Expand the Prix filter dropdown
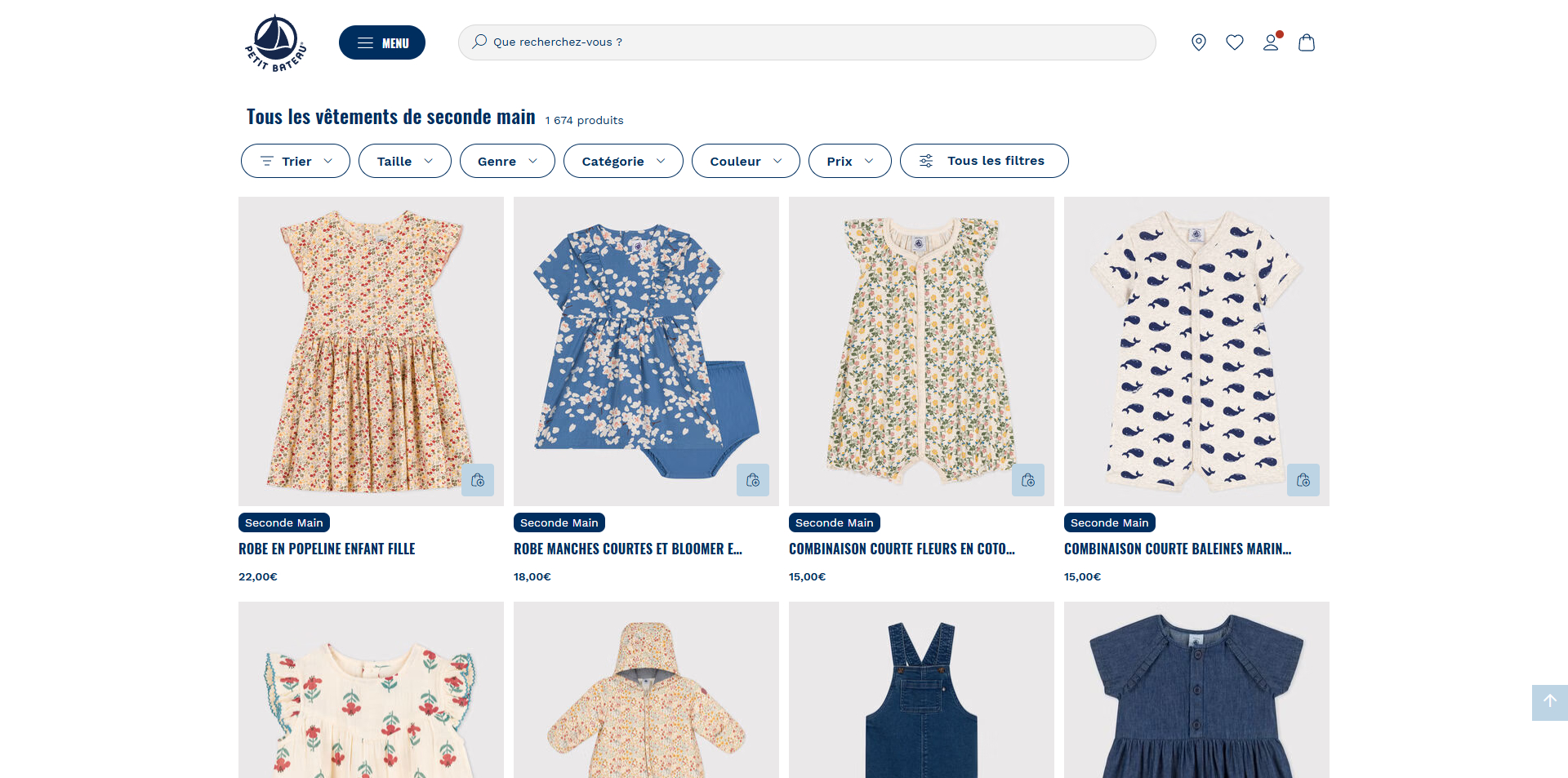 pyautogui.click(x=850, y=161)
